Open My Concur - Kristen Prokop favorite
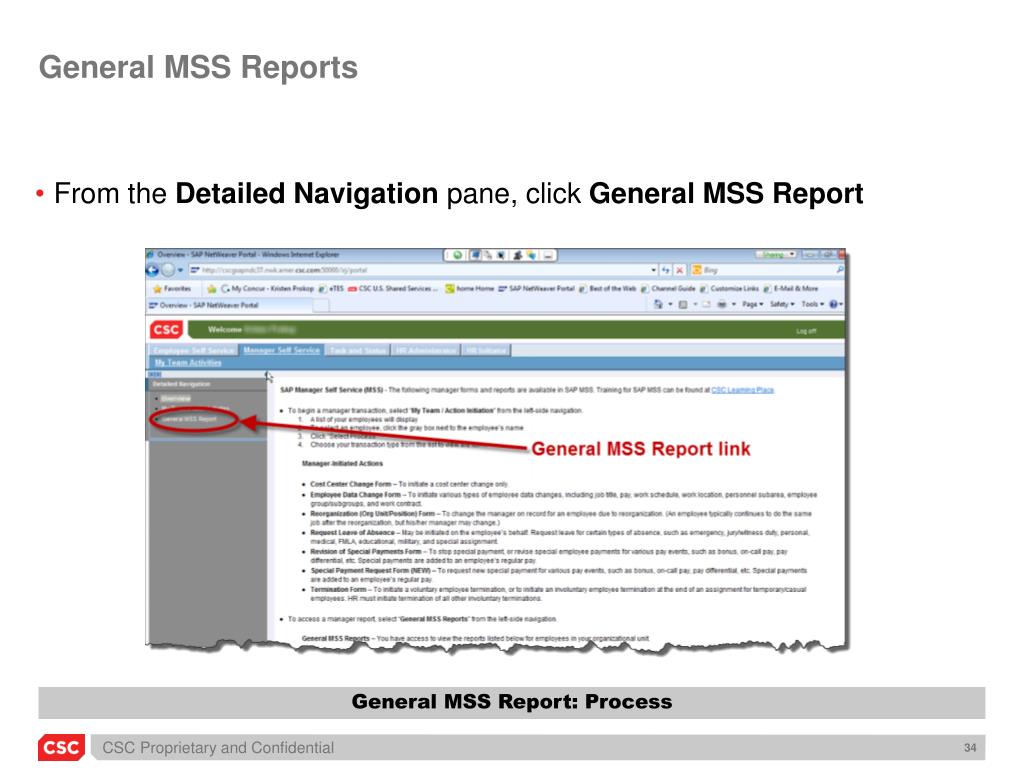The image size is (1024, 768). coord(267,288)
